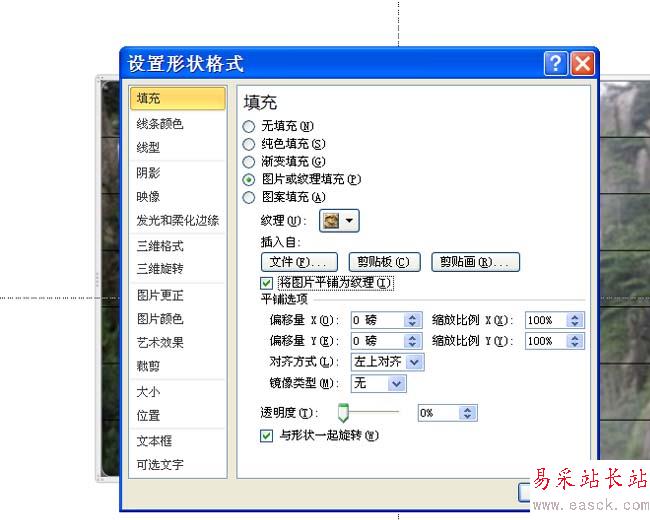Click the 偏移量 Y input field
Screen dimensions: 650x520
pyautogui.click(x=378, y=341)
